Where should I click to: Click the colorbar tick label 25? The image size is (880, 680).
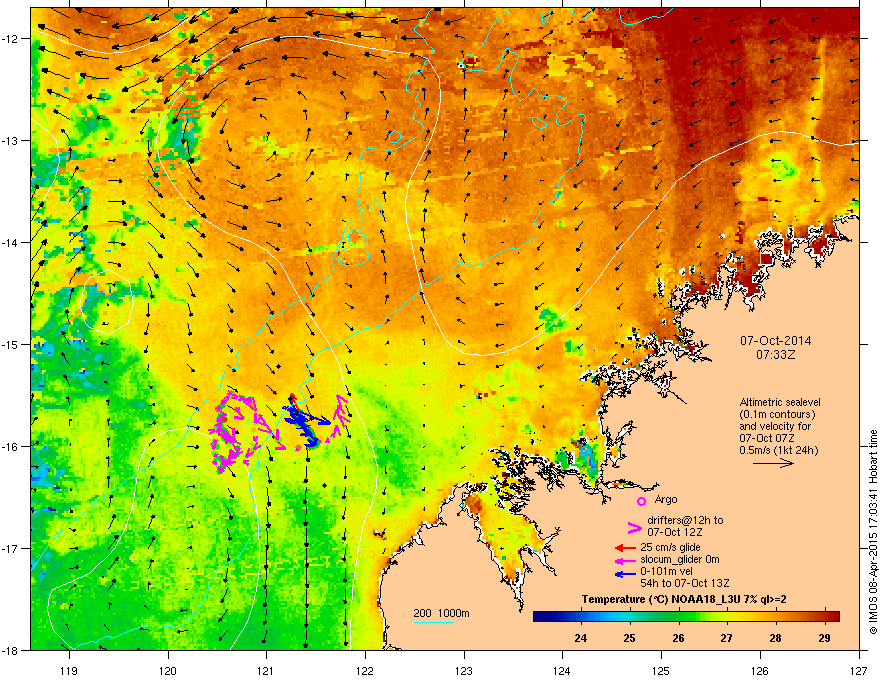(630, 638)
